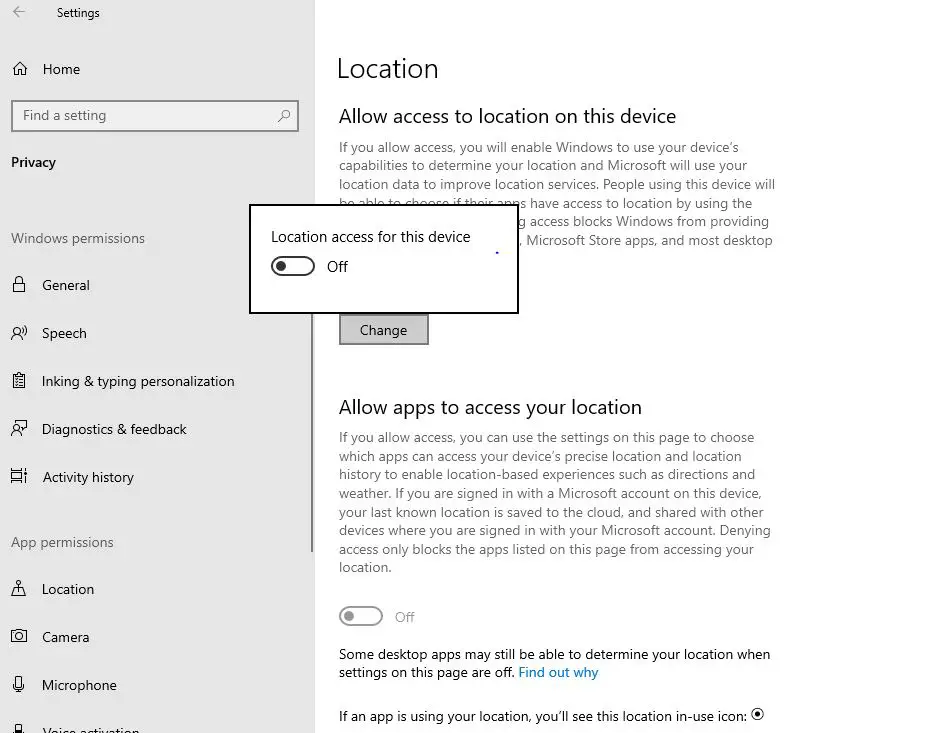This screenshot has width=929, height=733.
Task: Open Speech settings from sidebar
Action: [21, 333]
